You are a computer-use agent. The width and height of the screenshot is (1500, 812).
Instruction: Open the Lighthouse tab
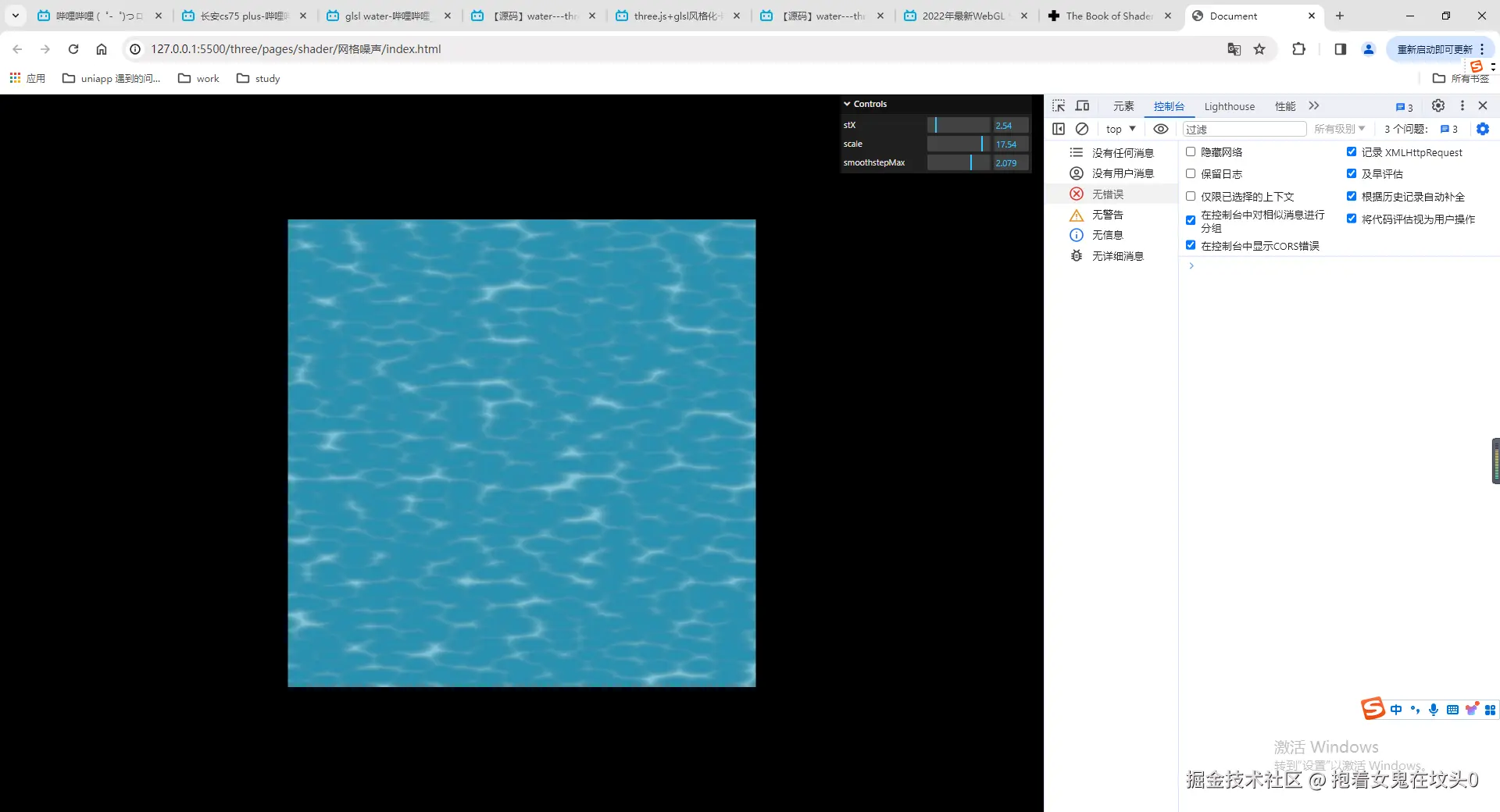pyautogui.click(x=1229, y=106)
